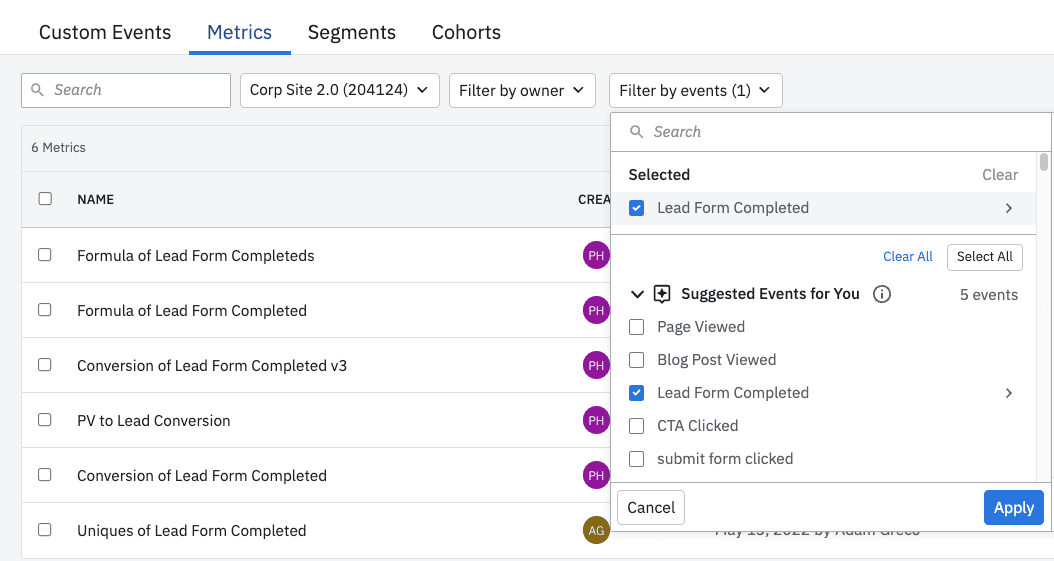Viewport: 1054px width, 561px height.
Task: Click the Clear All link
Action: pos(907,257)
